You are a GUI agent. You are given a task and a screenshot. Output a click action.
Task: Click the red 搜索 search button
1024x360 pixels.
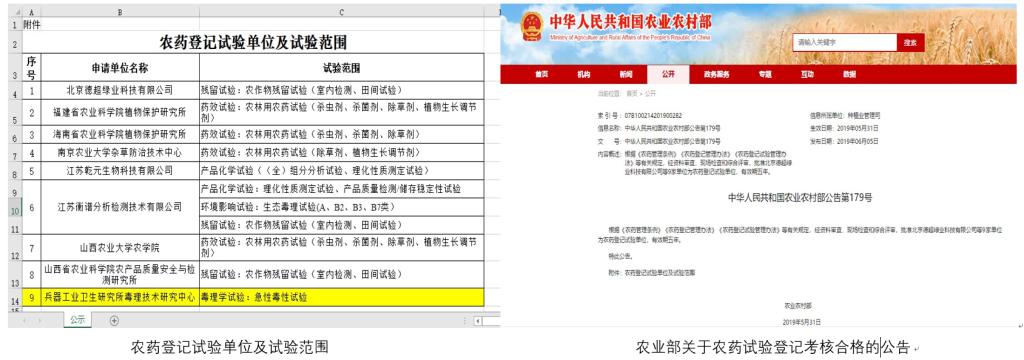click(911, 42)
